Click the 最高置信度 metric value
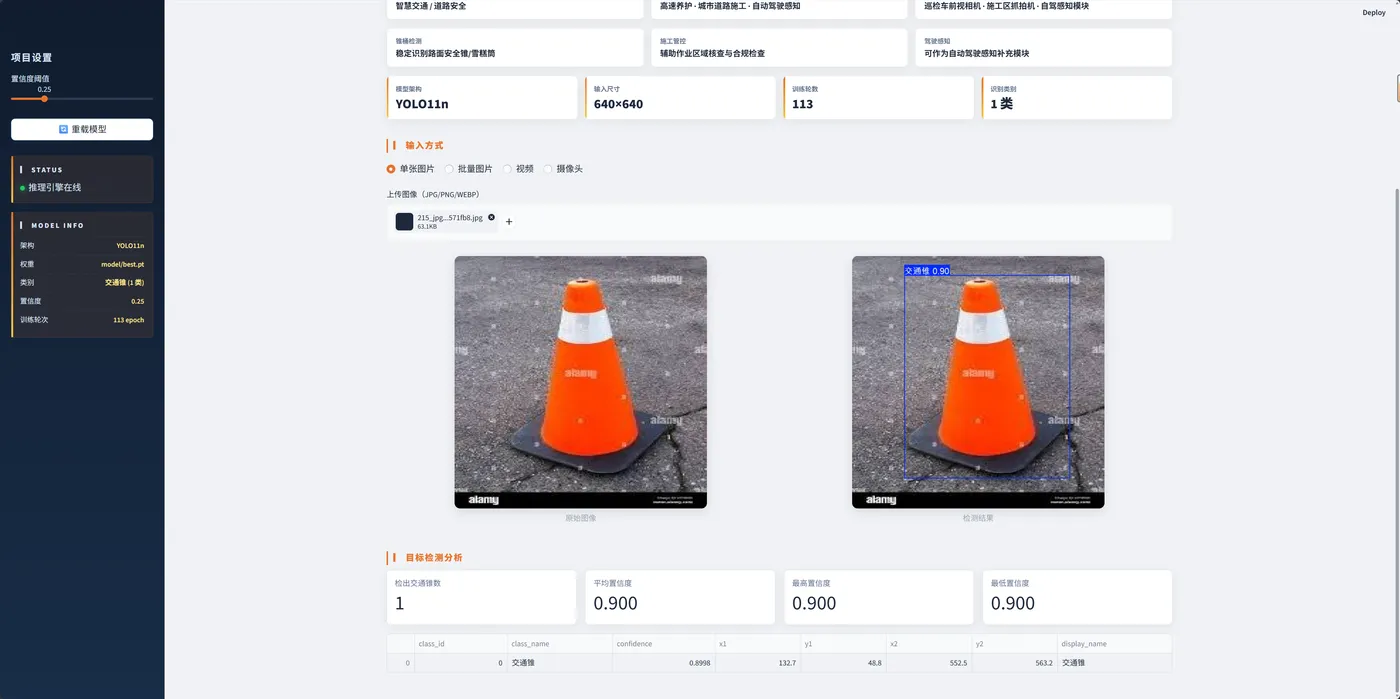This screenshot has width=1400, height=699. pyautogui.click(x=814, y=603)
